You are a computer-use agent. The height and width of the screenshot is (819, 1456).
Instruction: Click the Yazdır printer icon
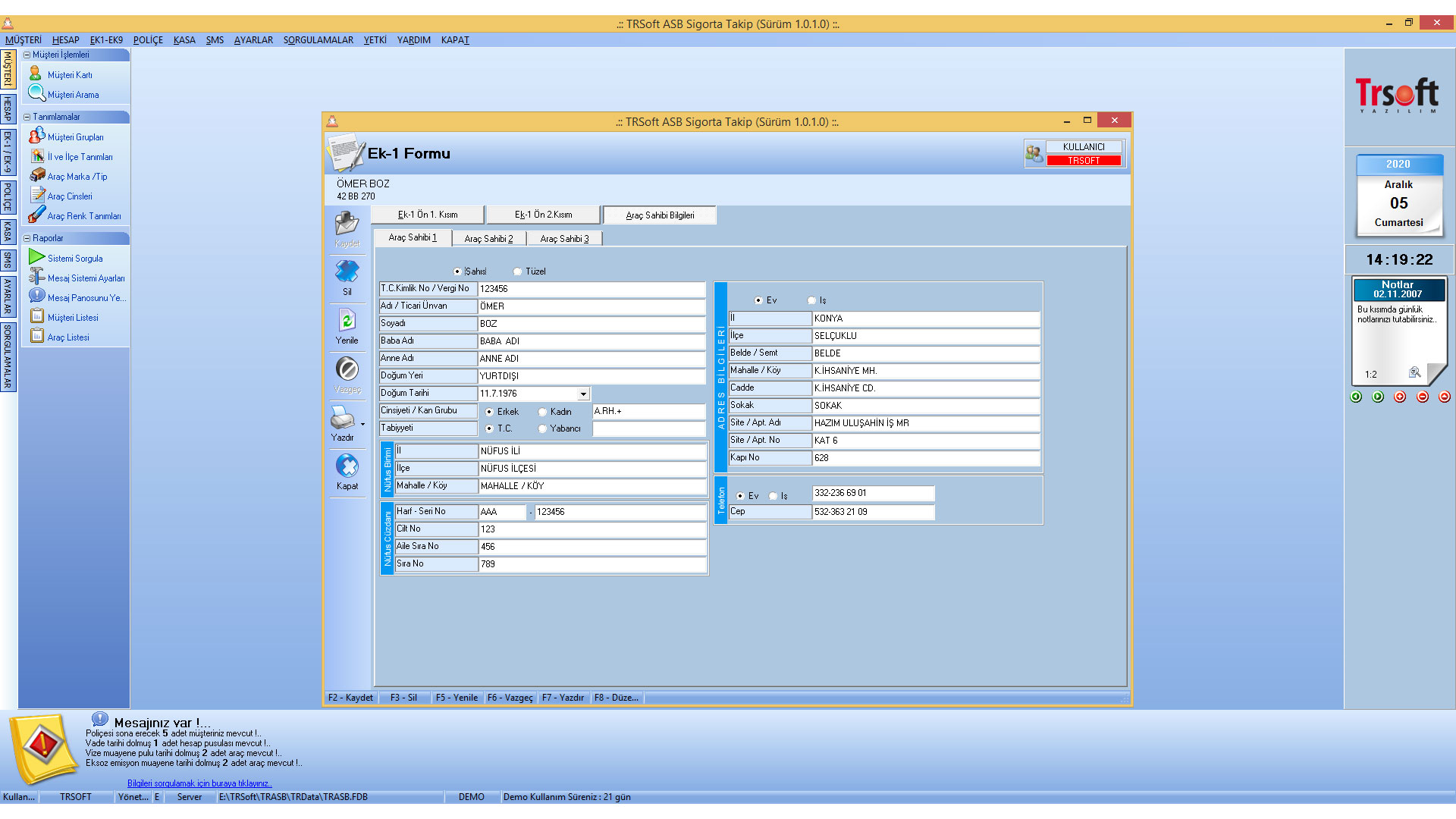343,418
